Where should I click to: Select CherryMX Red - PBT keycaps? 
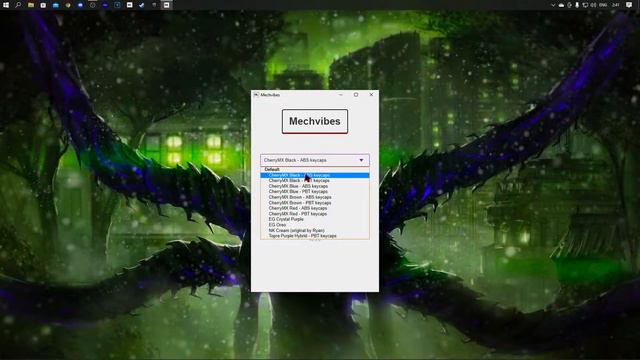pos(315,214)
